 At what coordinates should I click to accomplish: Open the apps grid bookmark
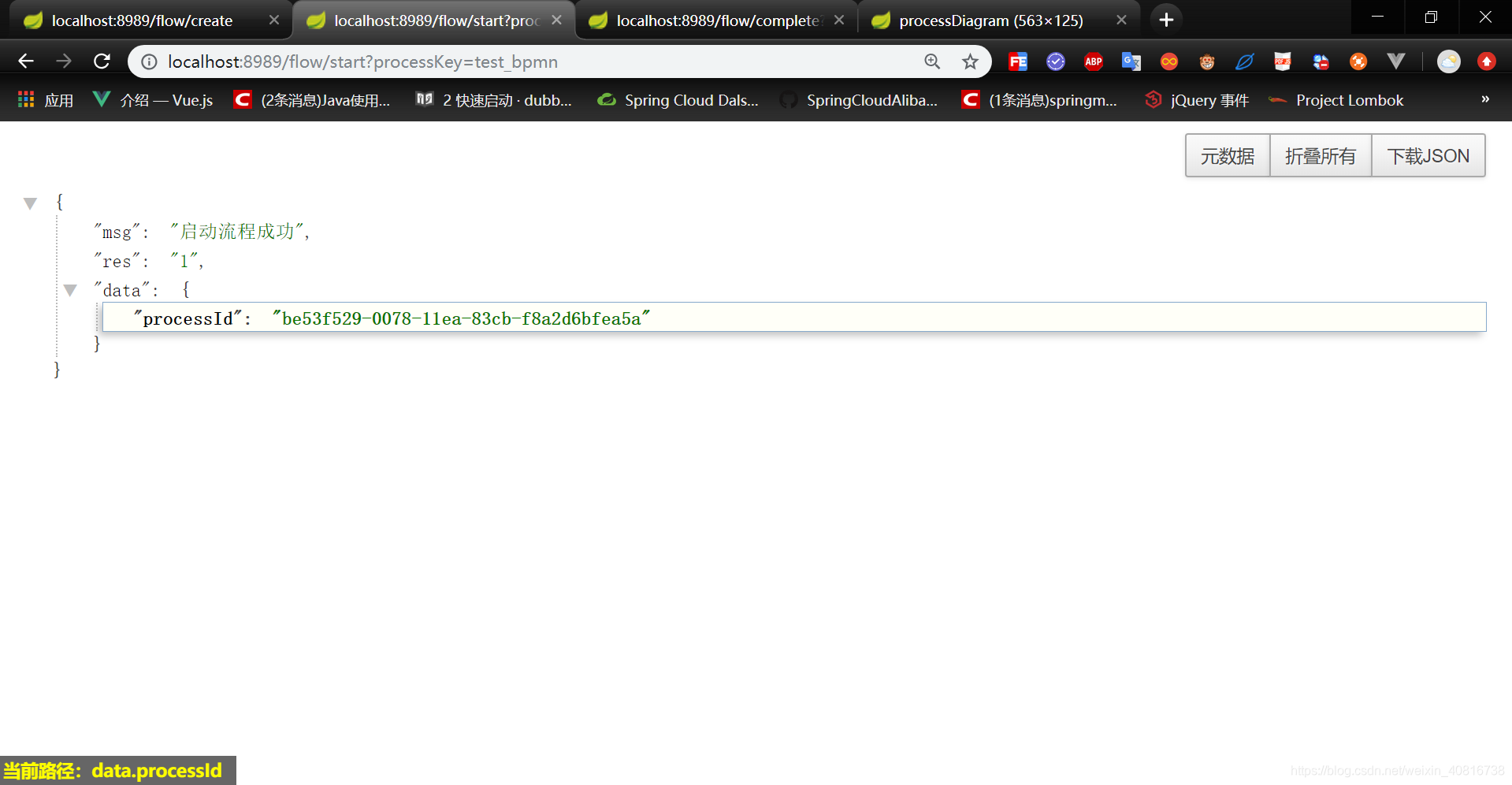click(x=46, y=100)
